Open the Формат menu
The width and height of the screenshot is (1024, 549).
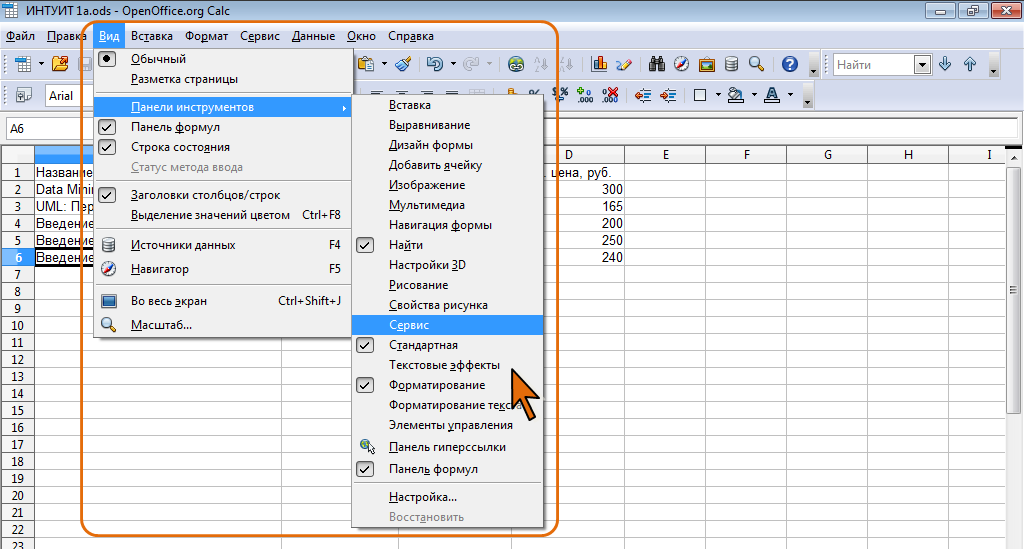tap(206, 37)
